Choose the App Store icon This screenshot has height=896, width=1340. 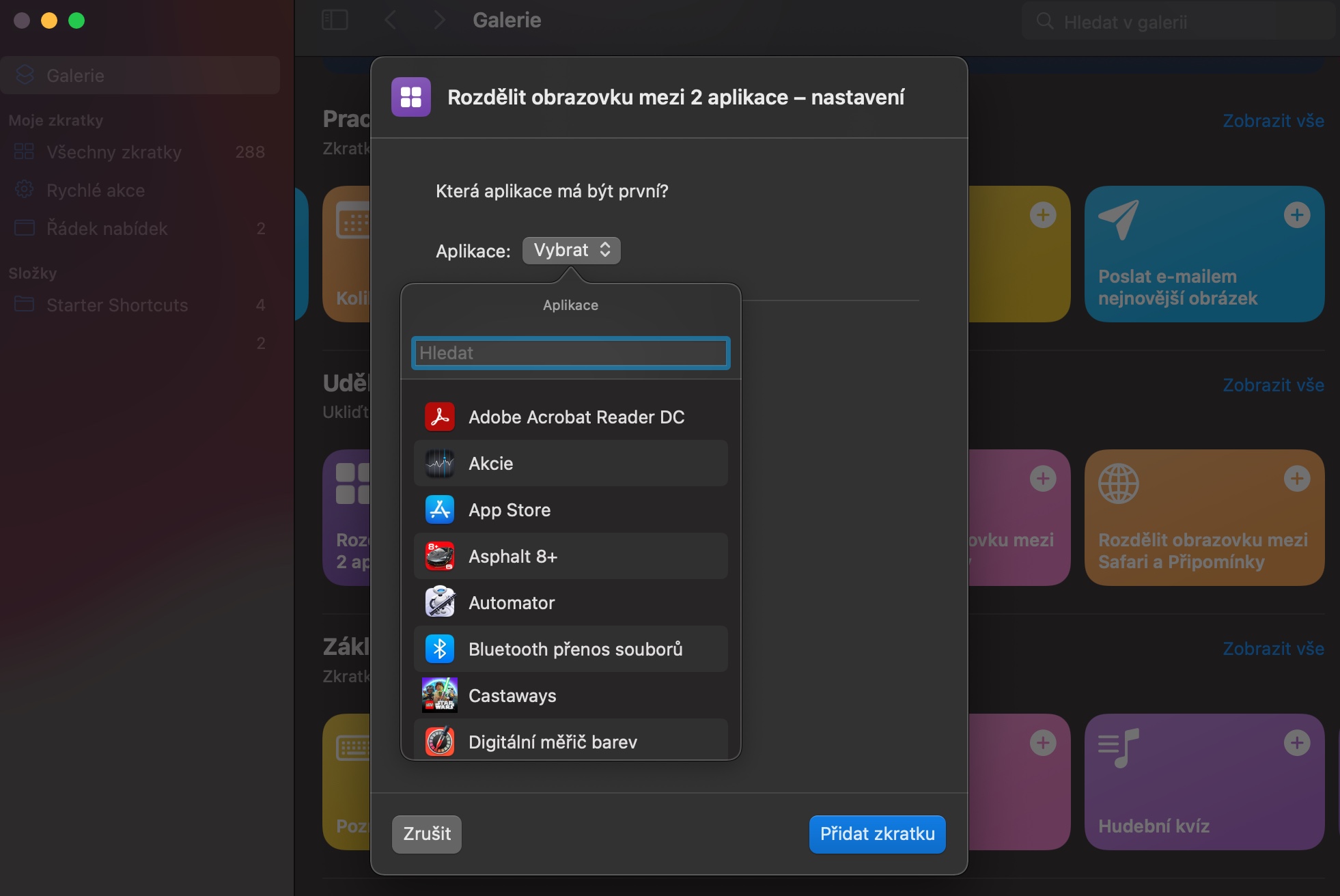click(440, 510)
